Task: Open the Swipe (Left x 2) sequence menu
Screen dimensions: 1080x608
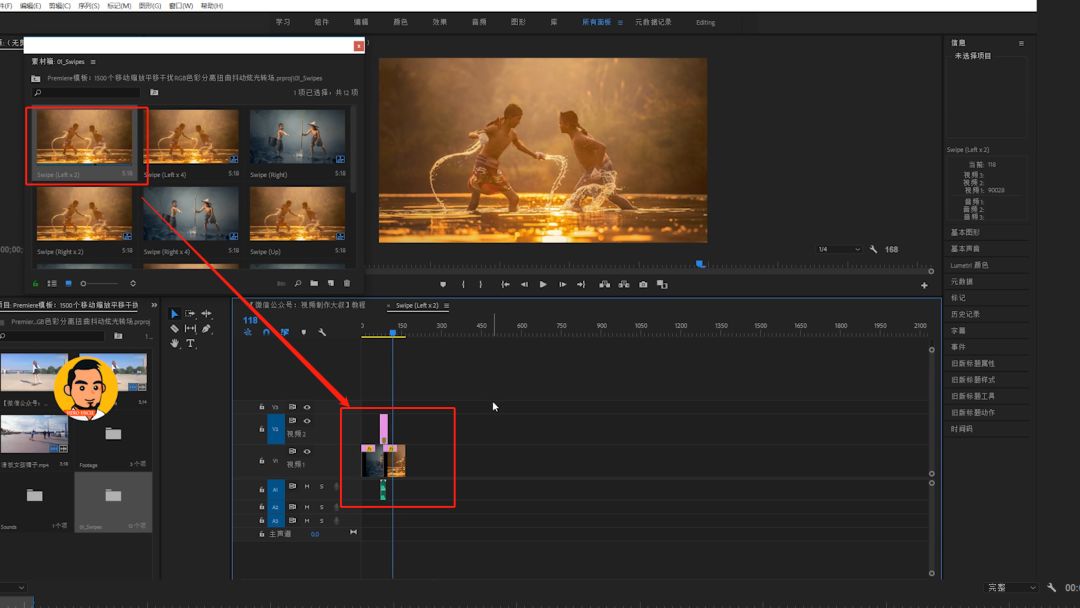Action: [446, 306]
